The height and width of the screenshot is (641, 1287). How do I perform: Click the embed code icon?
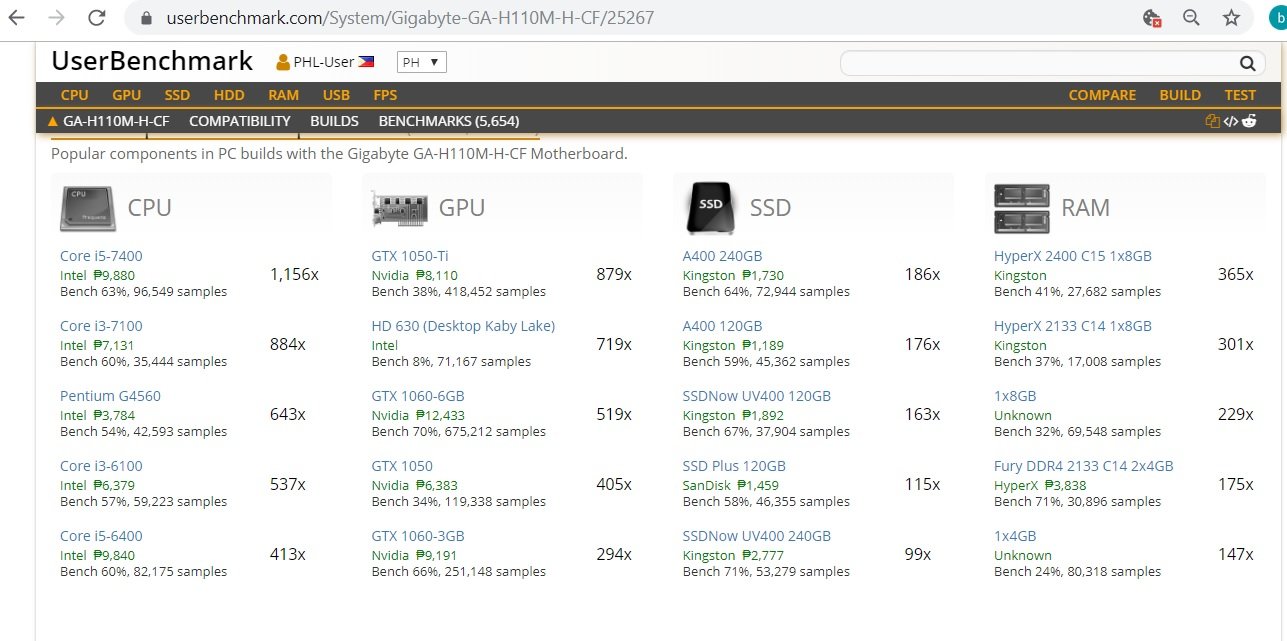(1231, 121)
